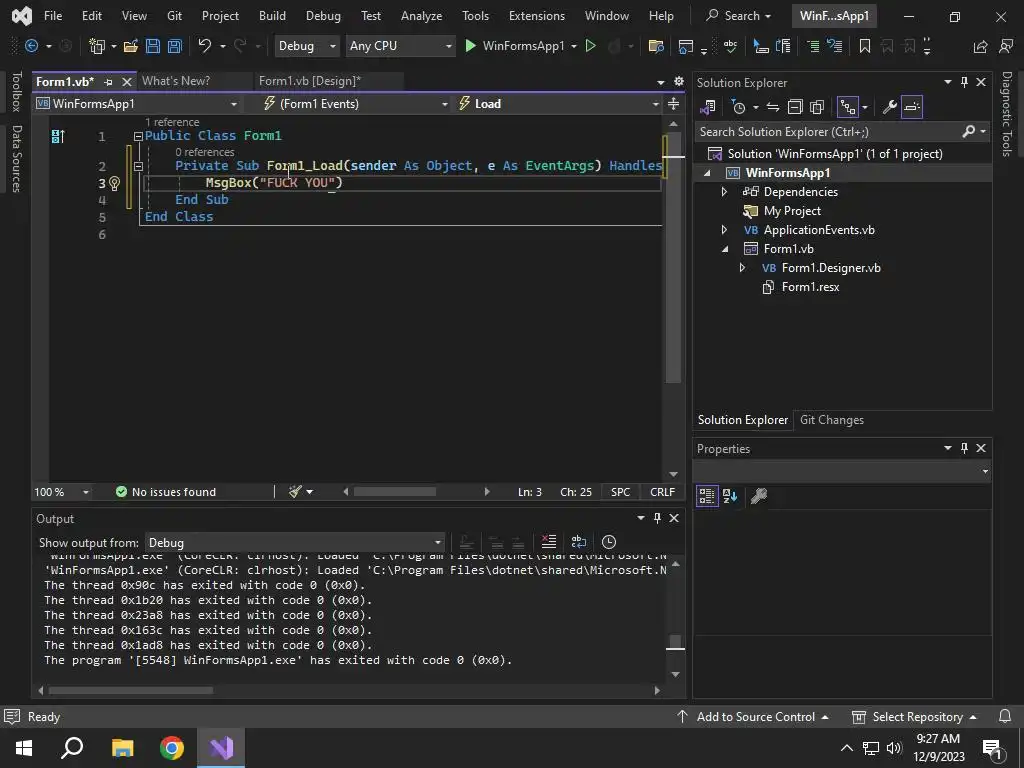Toggle a bookmark with the bookmark icon
The width and height of the screenshot is (1024, 768).
[865, 46]
